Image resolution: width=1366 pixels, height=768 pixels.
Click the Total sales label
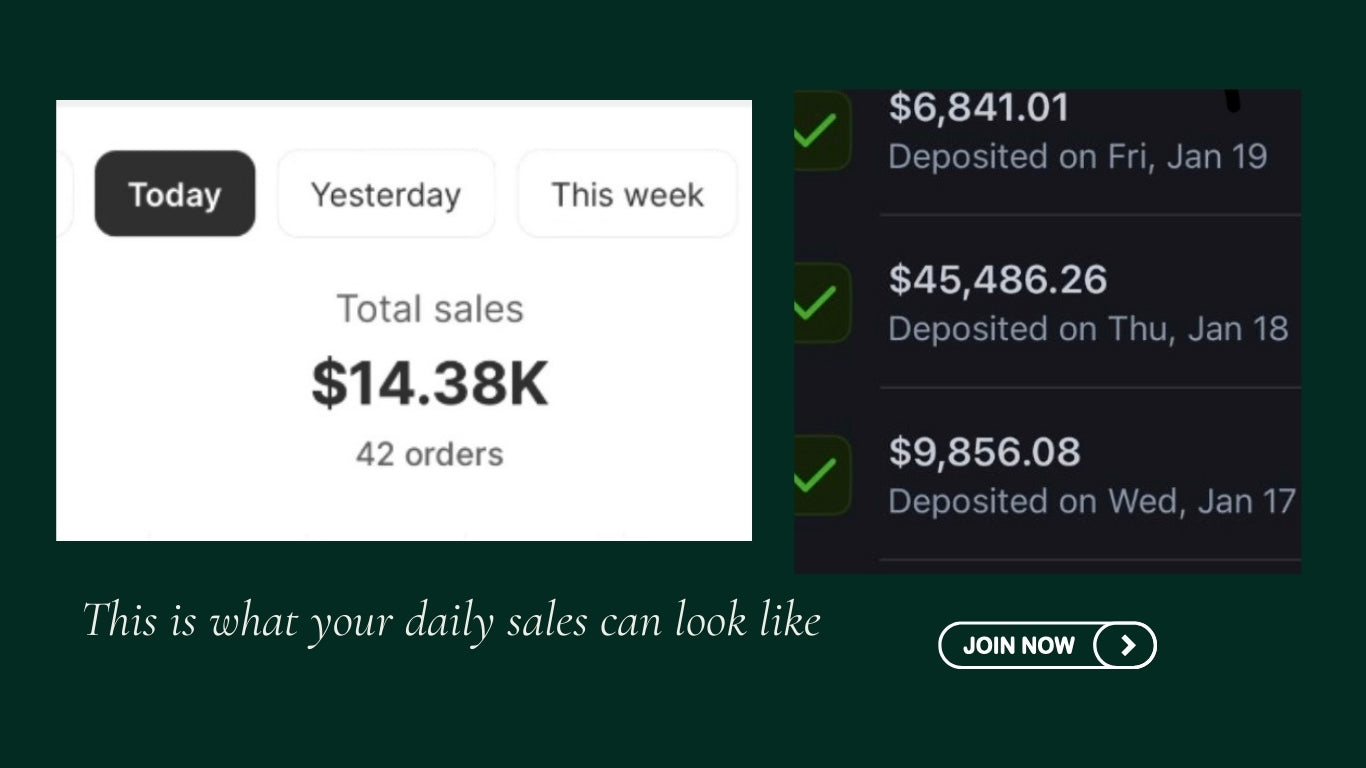(x=430, y=309)
